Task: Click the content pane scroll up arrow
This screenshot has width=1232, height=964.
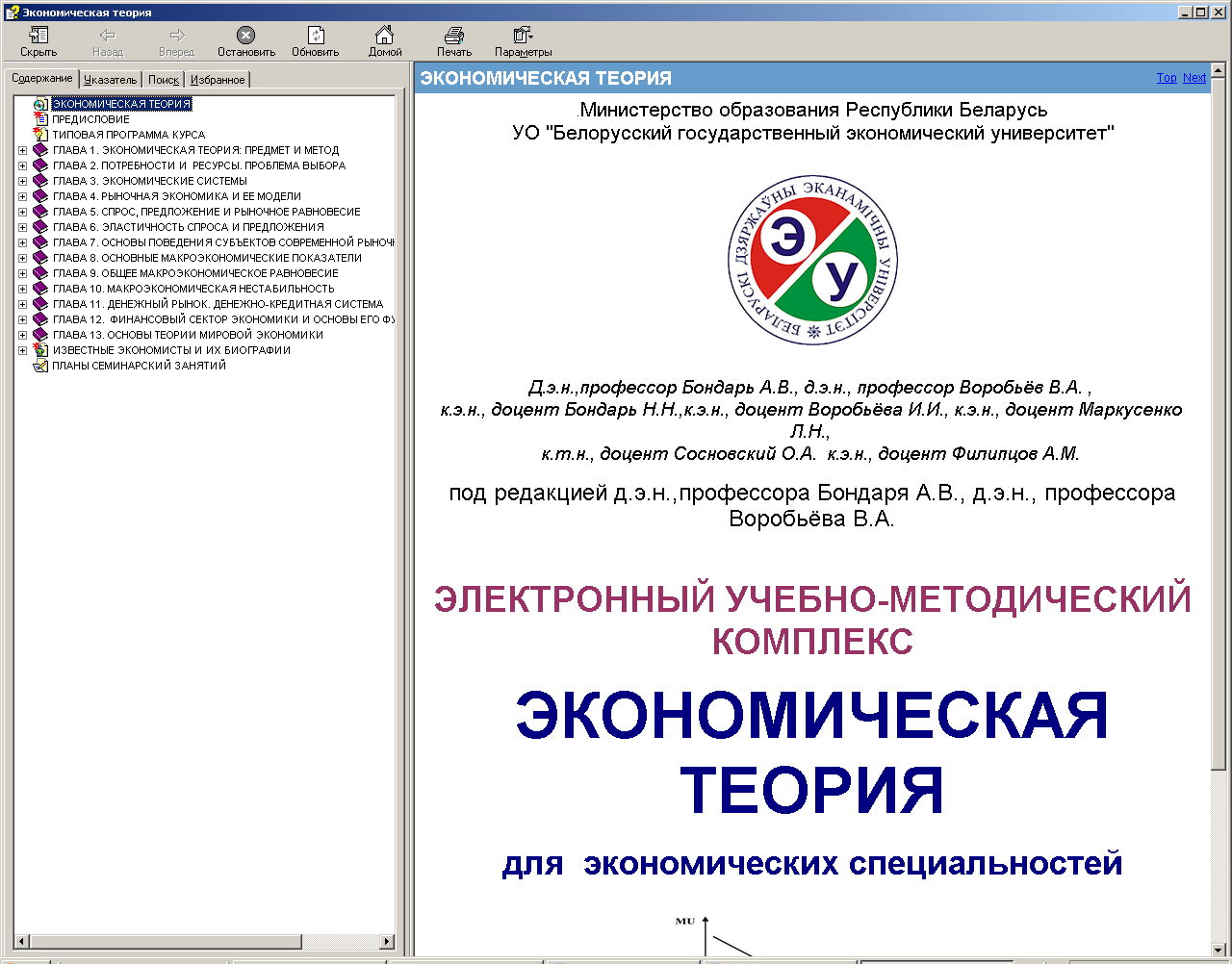Action: [1219, 71]
